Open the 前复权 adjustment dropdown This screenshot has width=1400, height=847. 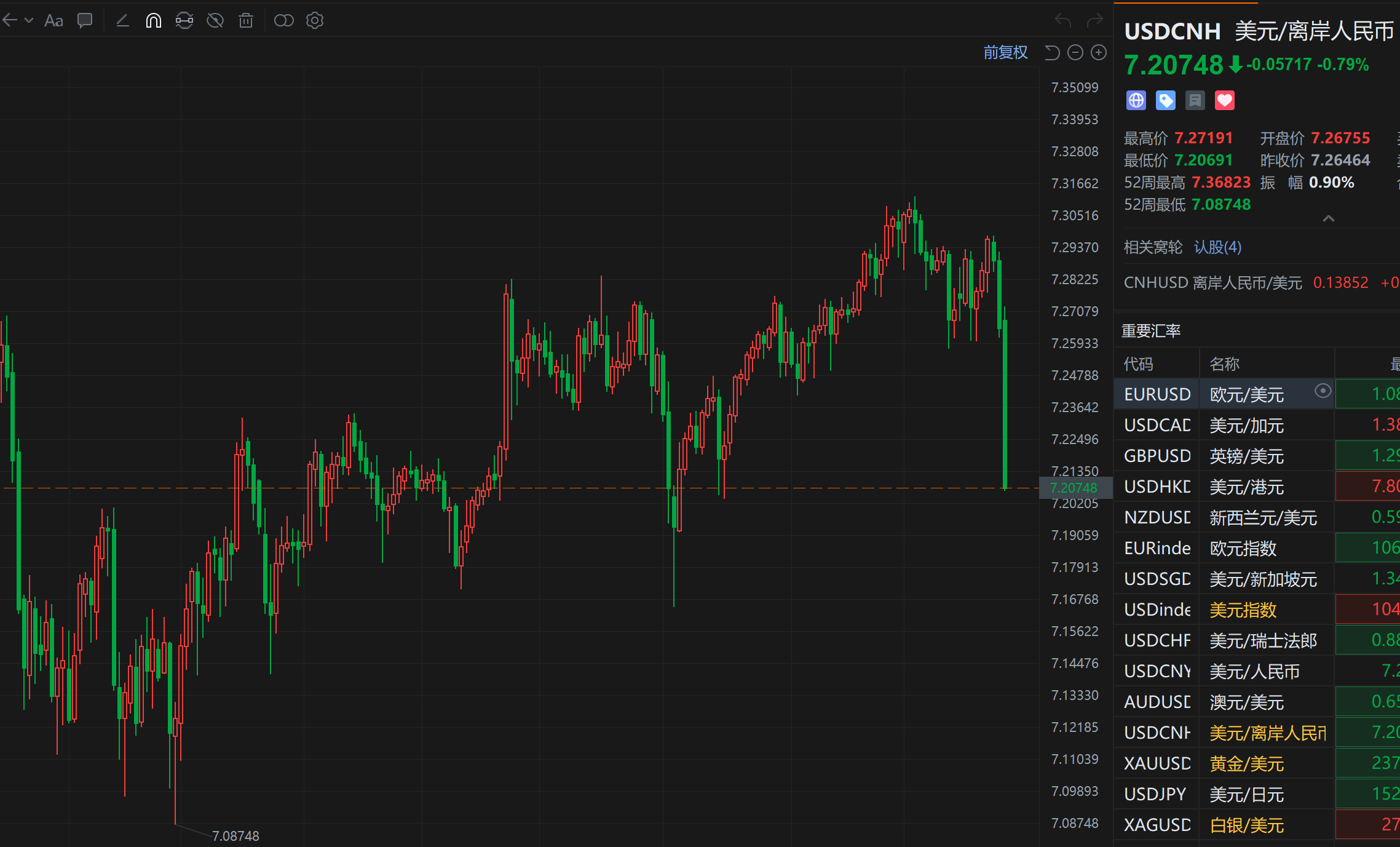(x=1005, y=52)
